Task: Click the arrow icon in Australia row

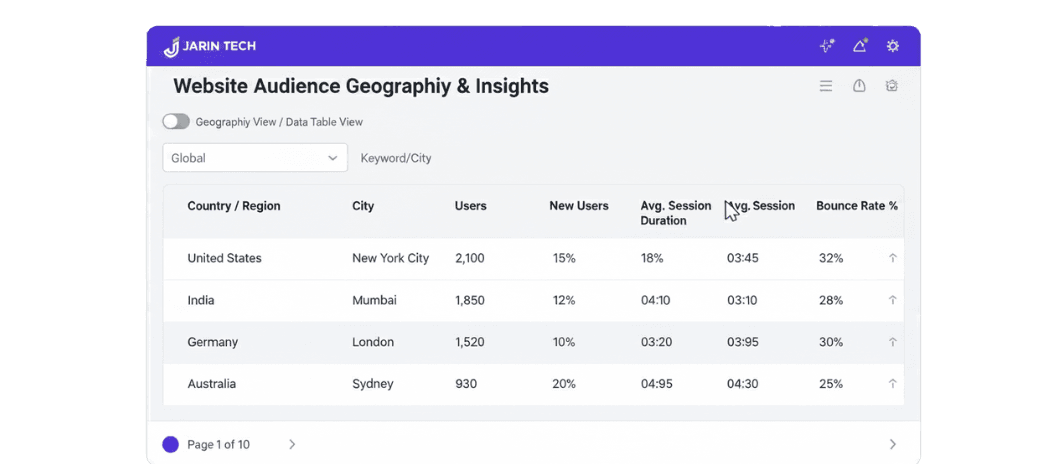Action: click(x=892, y=384)
